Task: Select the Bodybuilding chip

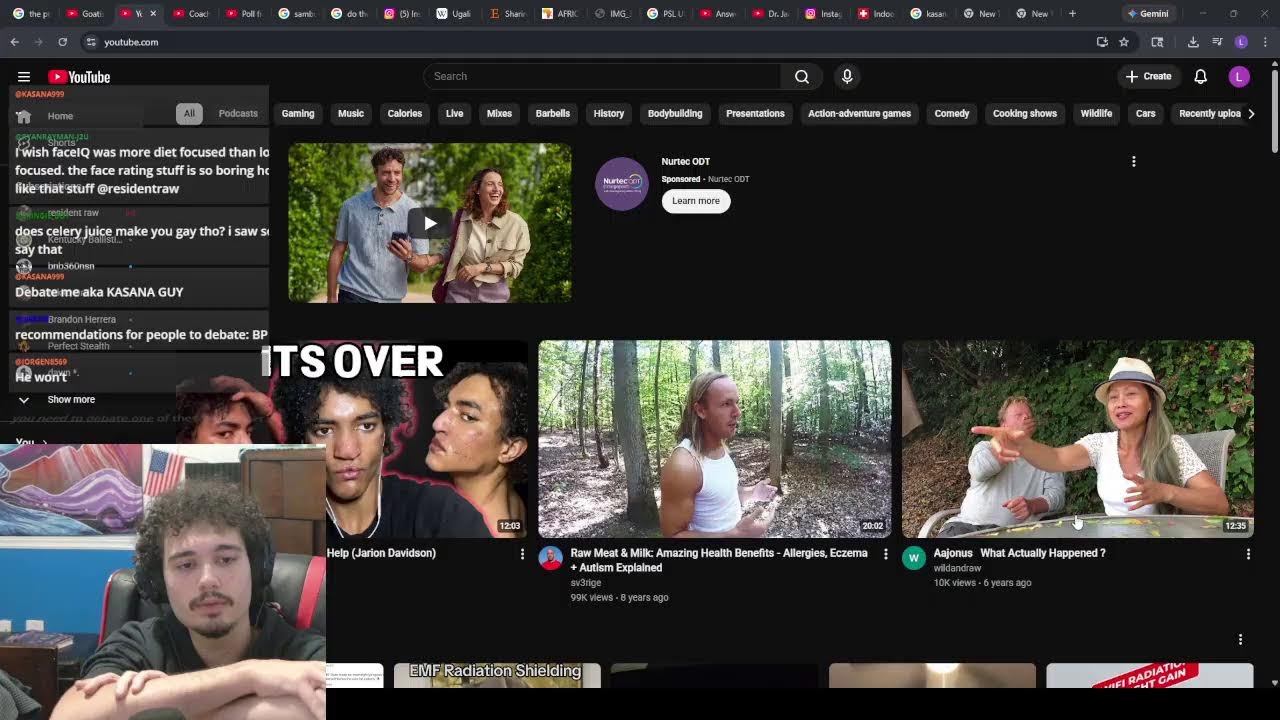Action: coord(675,114)
